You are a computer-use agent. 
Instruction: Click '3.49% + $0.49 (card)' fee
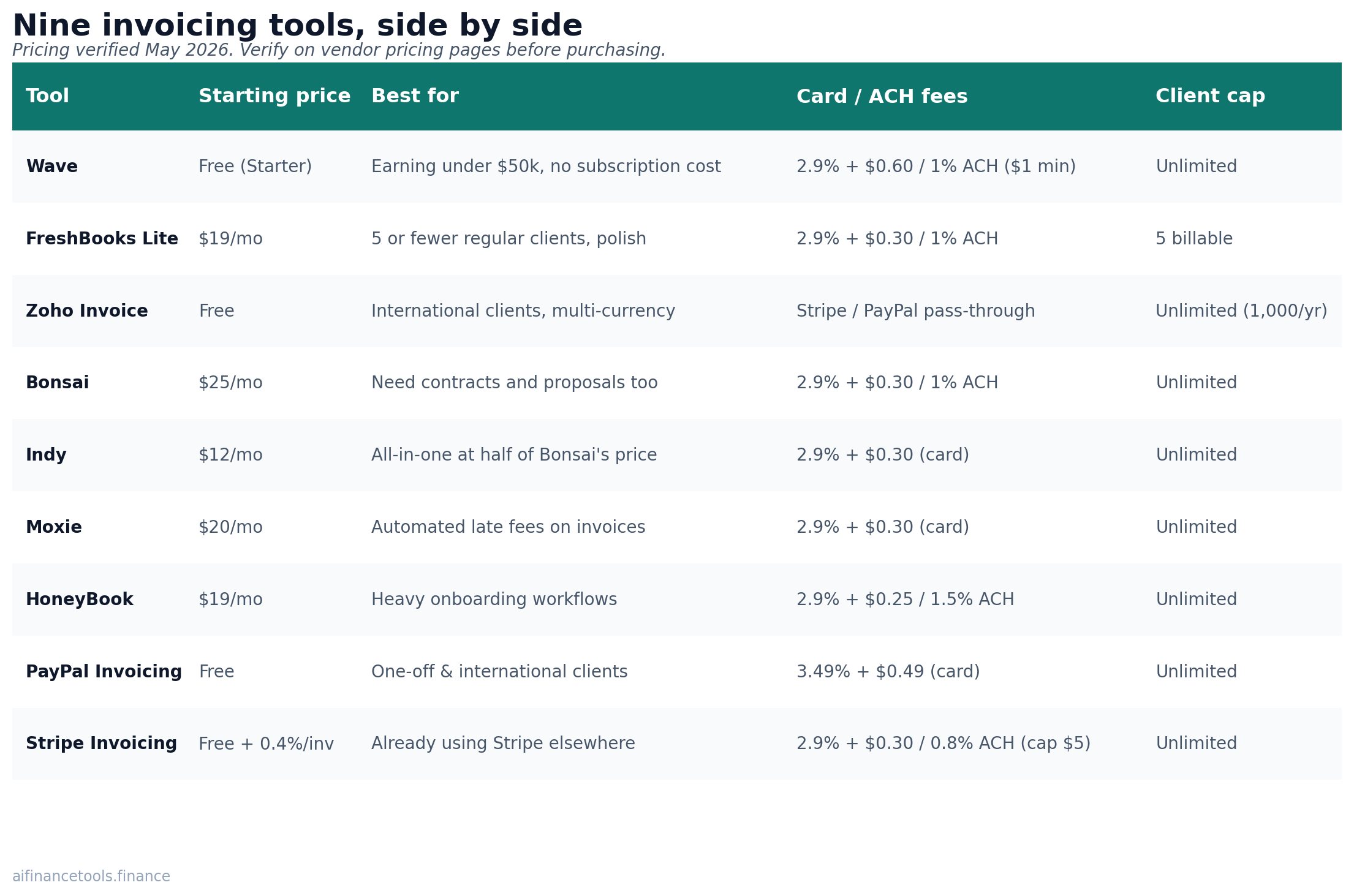tap(888, 672)
